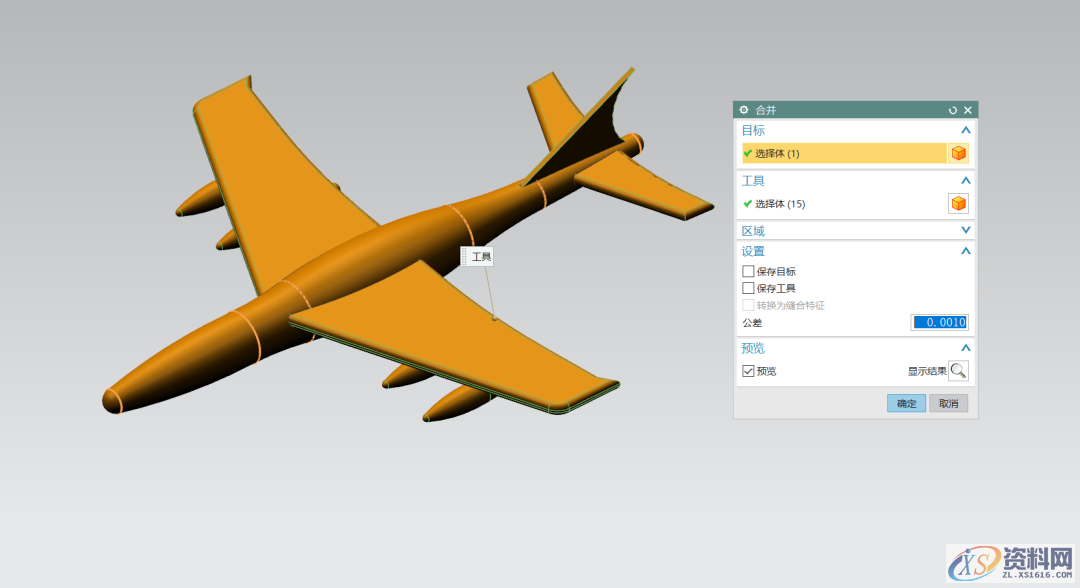Viewport: 1080px width, 588px height.
Task: Close the 合并 dialog with X
Action: pos(967,110)
